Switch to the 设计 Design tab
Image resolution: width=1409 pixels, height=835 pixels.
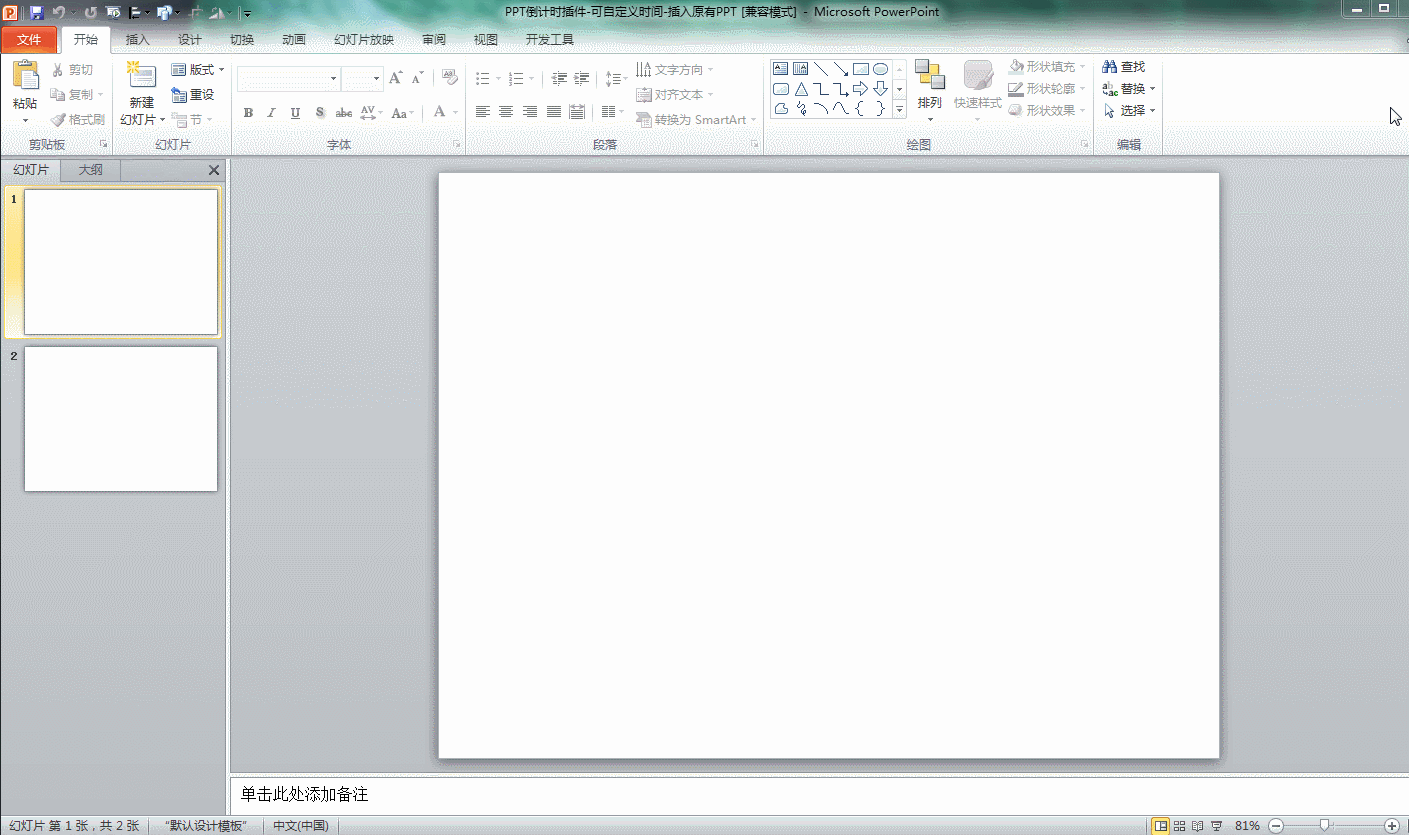click(189, 40)
